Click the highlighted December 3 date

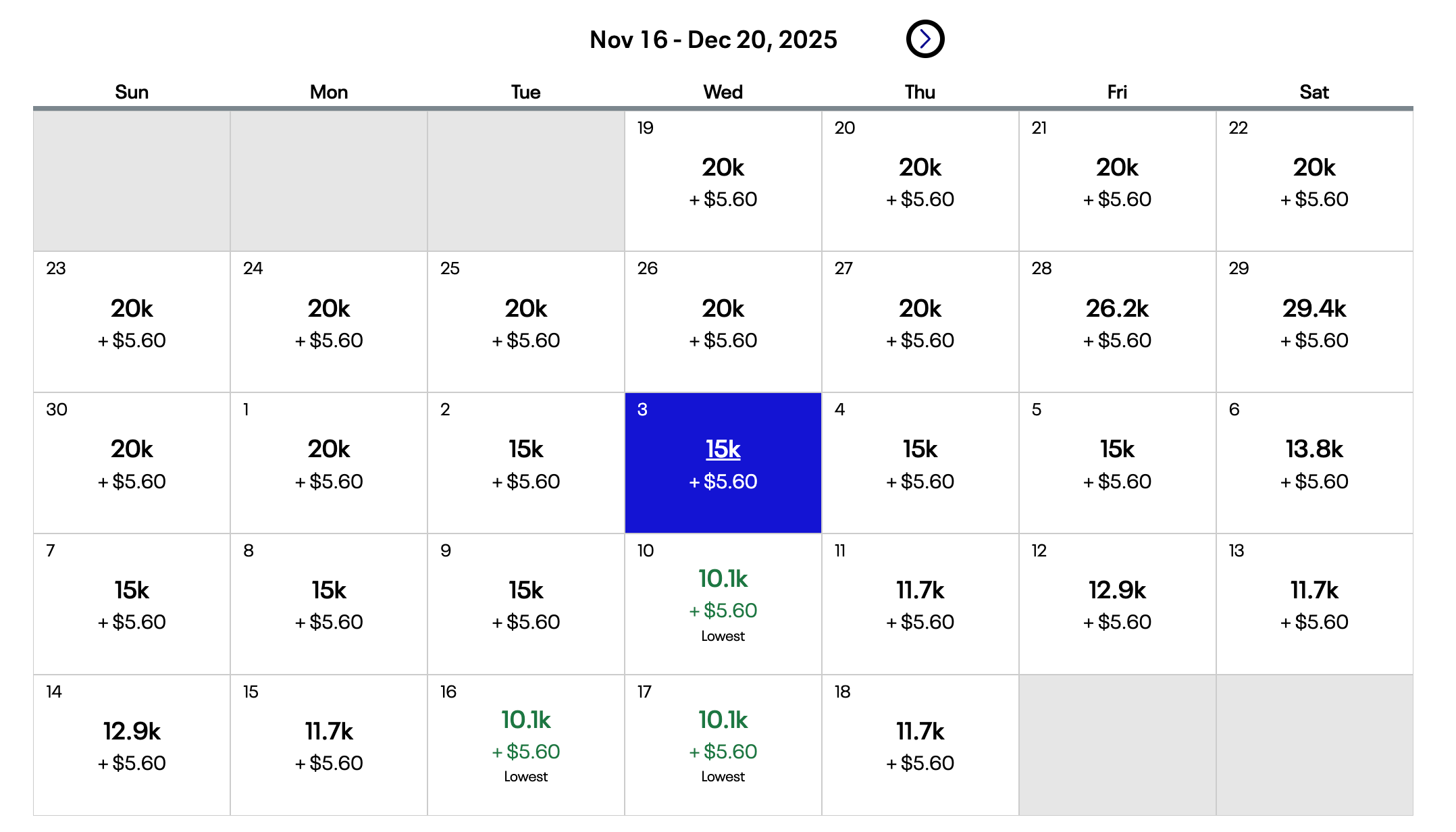pos(723,463)
